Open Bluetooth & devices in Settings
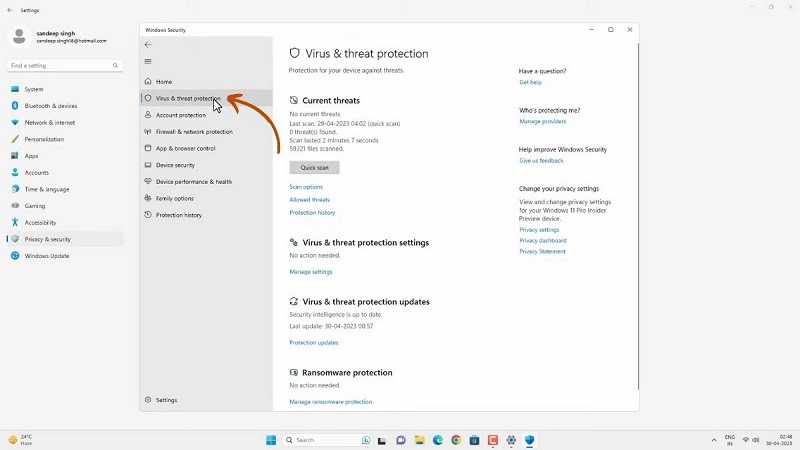 pyautogui.click(x=64, y=106)
